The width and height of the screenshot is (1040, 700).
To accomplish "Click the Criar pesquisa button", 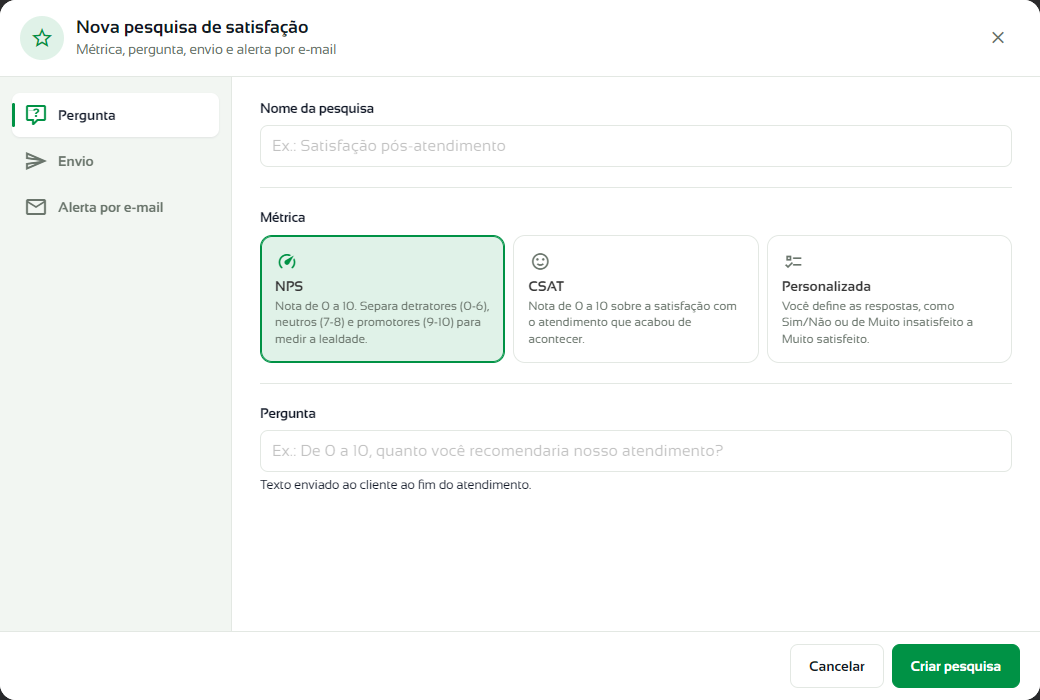I will tap(955, 666).
